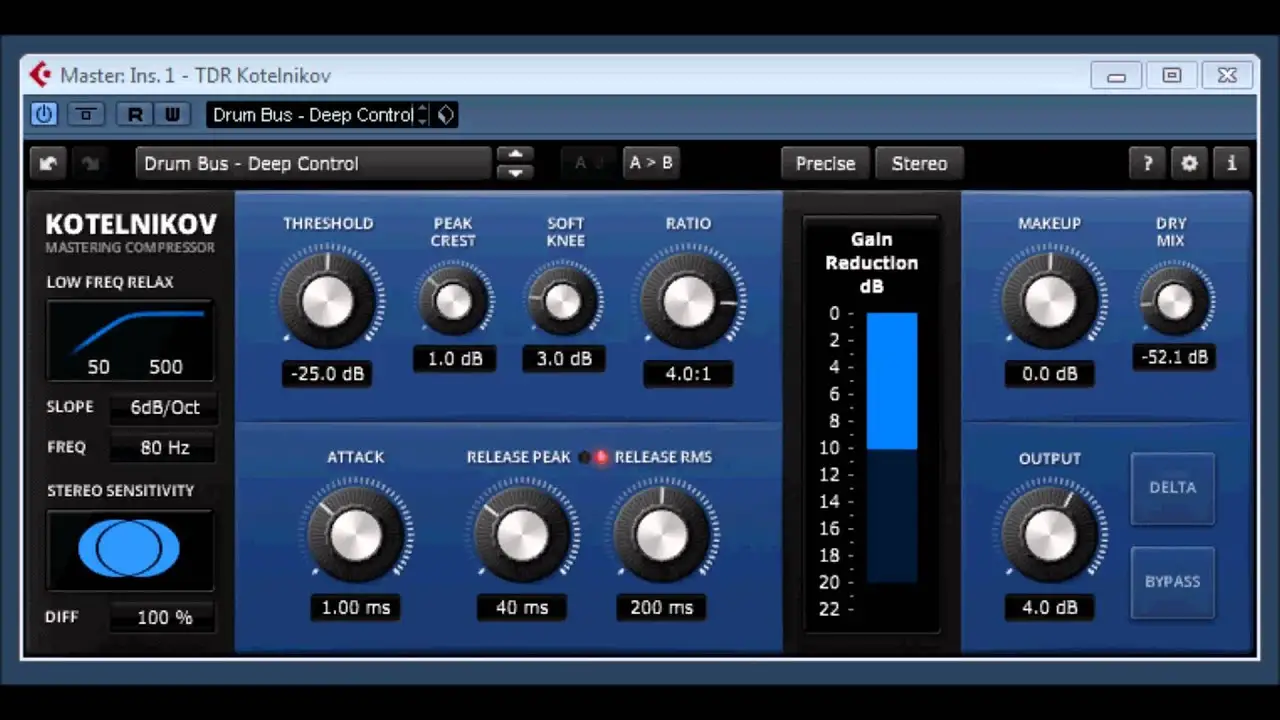Click the Output knob
The width and height of the screenshot is (1280, 720).
(1049, 535)
